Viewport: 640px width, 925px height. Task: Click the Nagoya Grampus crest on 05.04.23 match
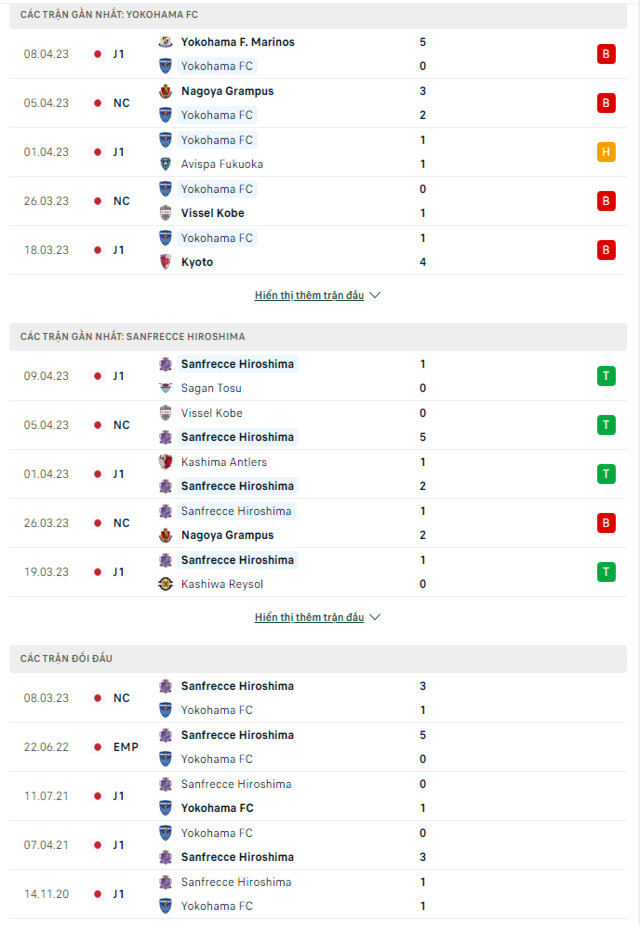coord(166,91)
